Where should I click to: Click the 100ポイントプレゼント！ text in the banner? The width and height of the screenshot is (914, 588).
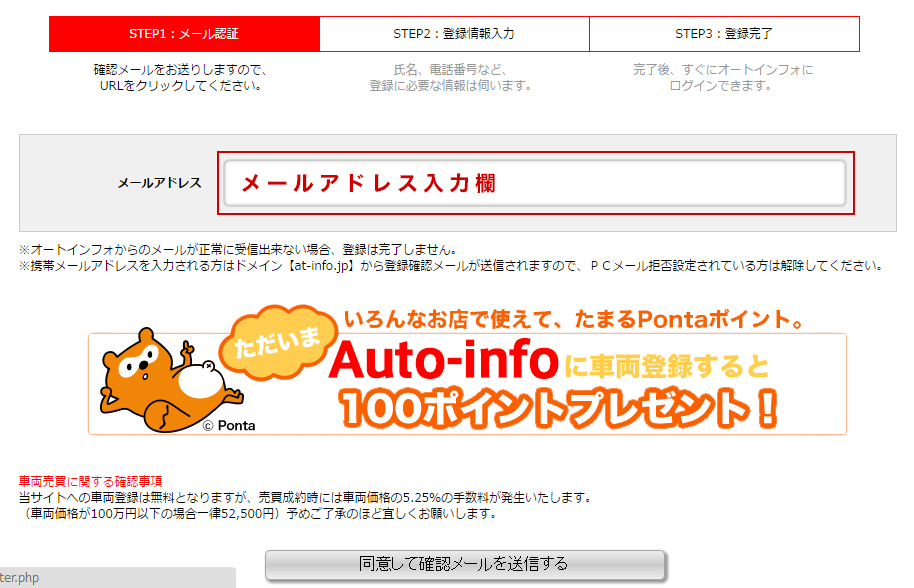pyautogui.click(x=559, y=408)
